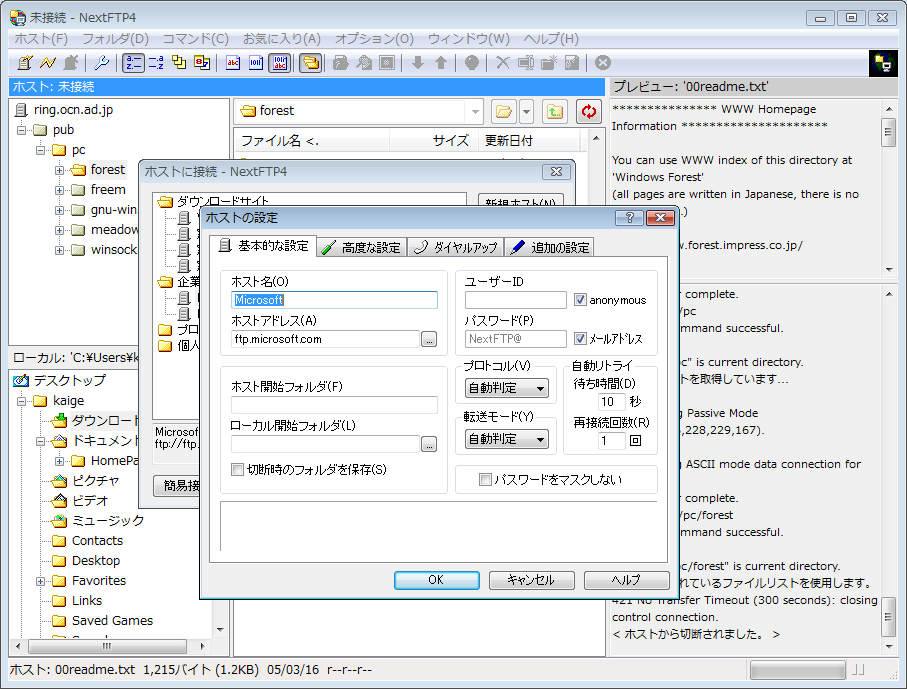Open the ホスト(F) menu
The height and width of the screenshot is (689, 907).
coord(41,39)
